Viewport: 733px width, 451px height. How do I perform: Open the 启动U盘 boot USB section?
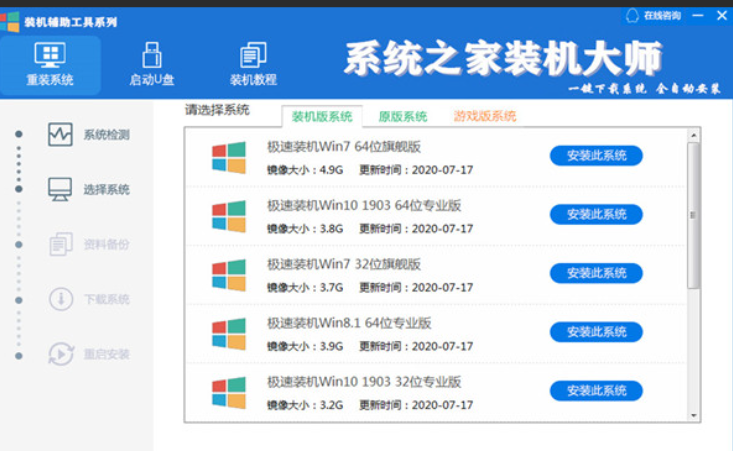pyautogui.click(x=151, y=65)
